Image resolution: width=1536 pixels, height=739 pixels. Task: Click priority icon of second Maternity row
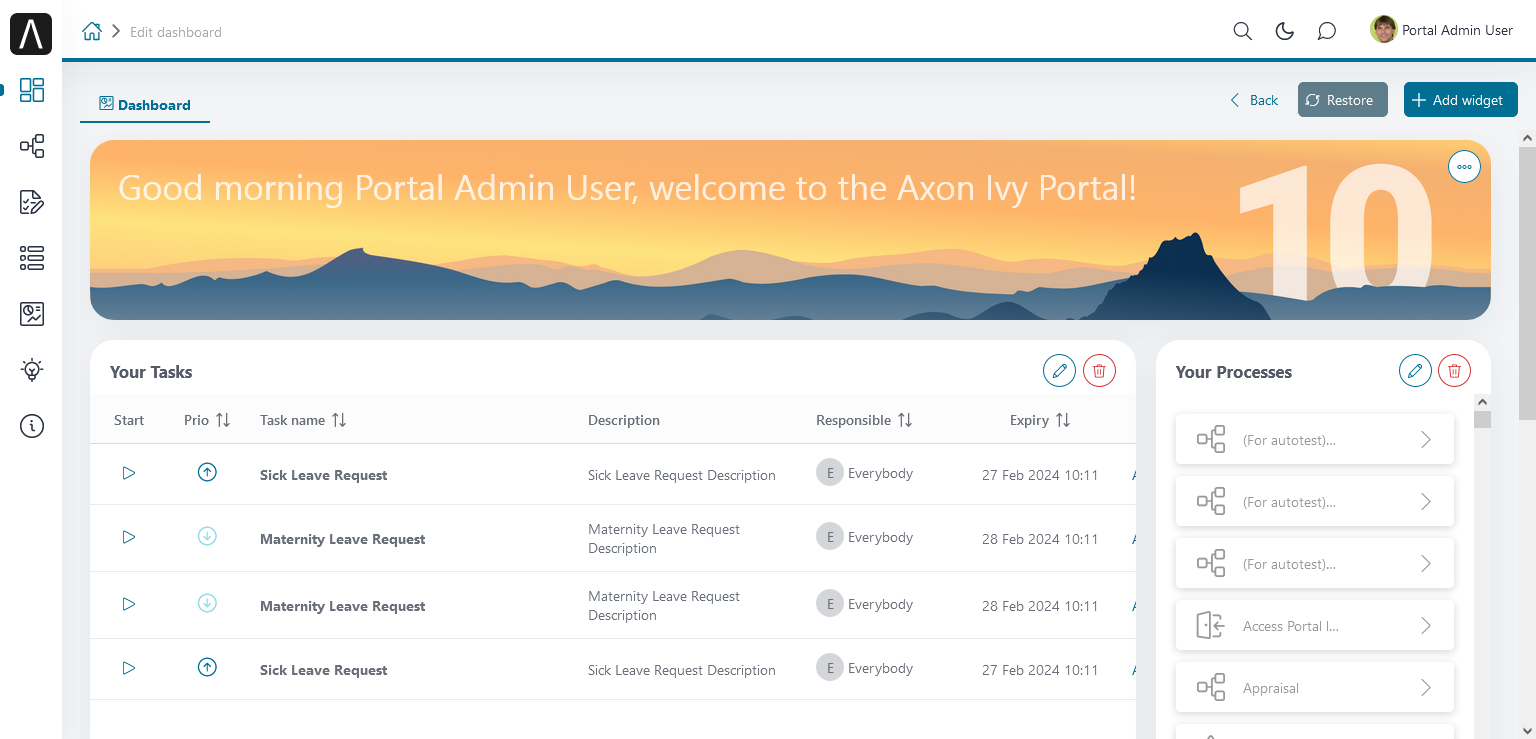click(207, 603)
